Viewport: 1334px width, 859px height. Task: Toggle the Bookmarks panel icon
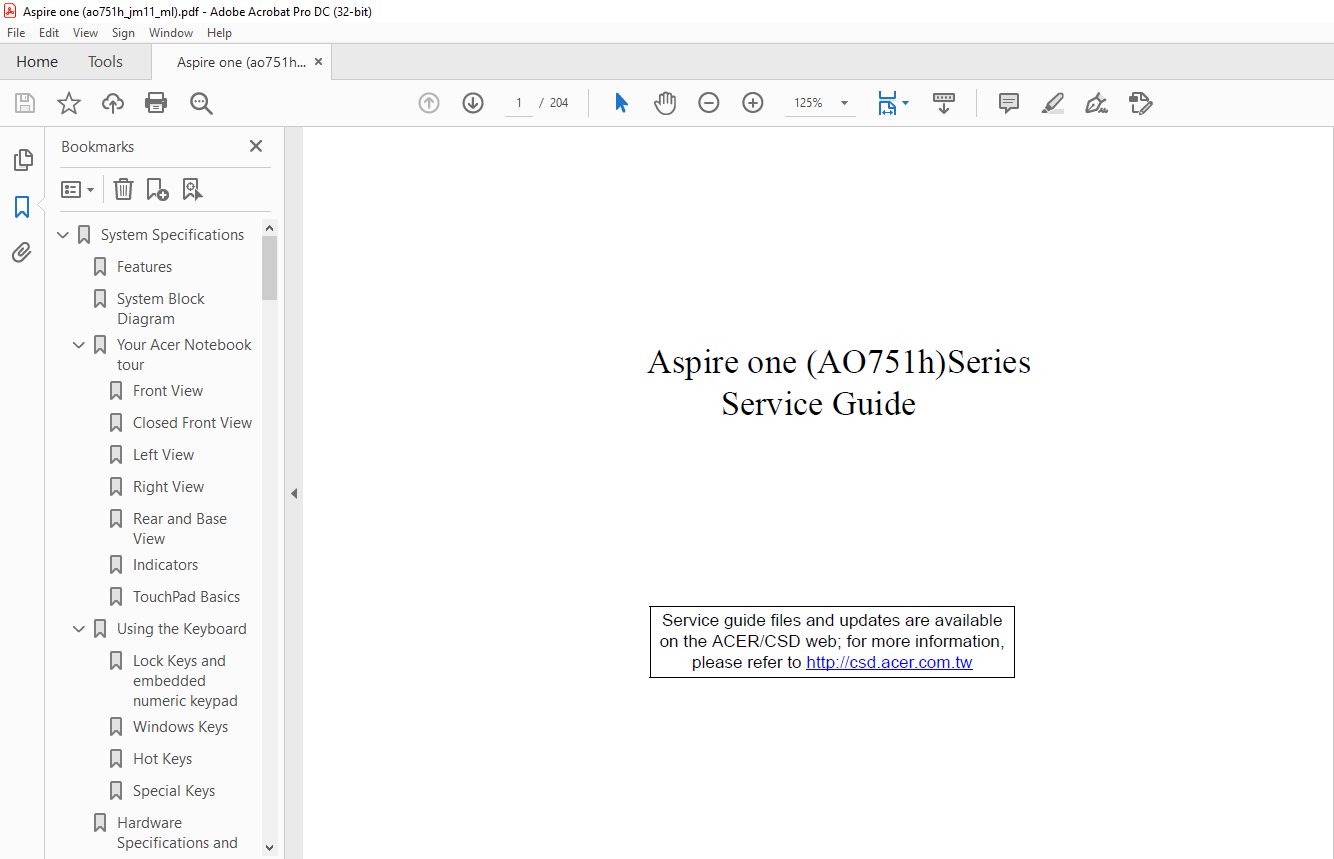click(22, 207)
